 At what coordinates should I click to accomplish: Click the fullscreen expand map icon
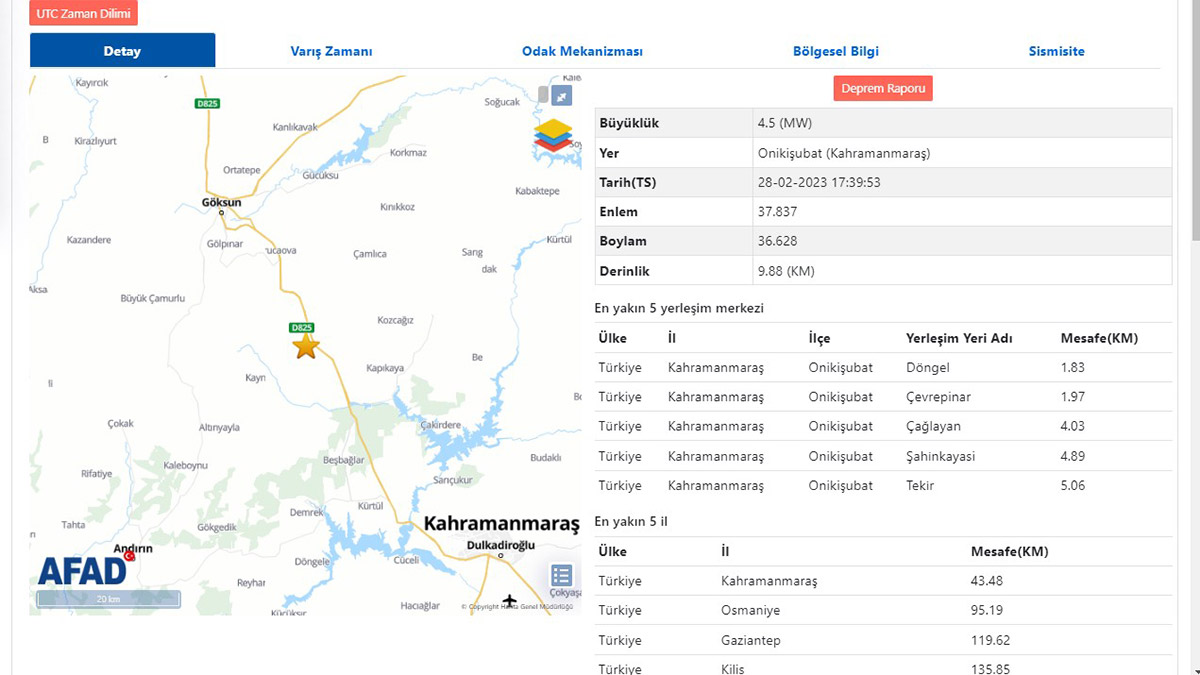[563, 95]
